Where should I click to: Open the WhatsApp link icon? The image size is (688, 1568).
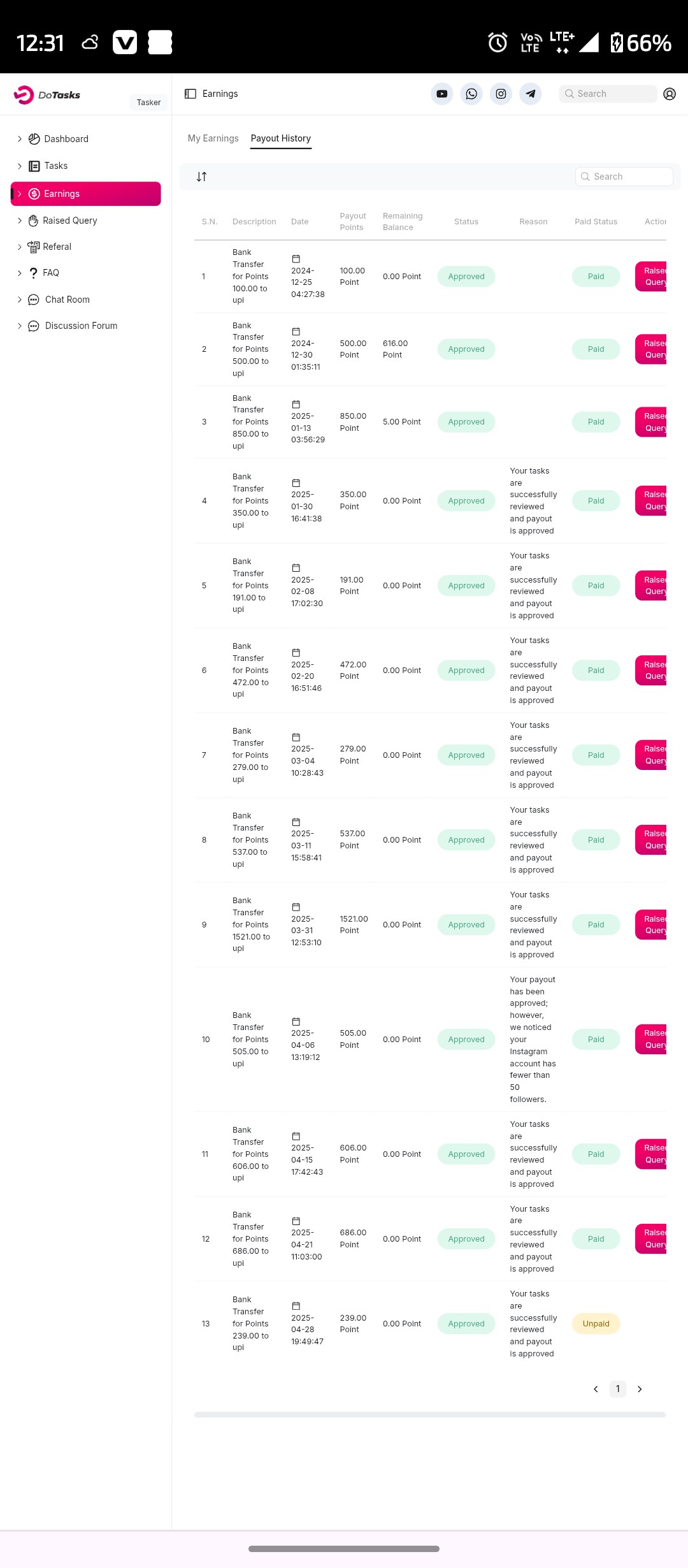click(471, 94)
